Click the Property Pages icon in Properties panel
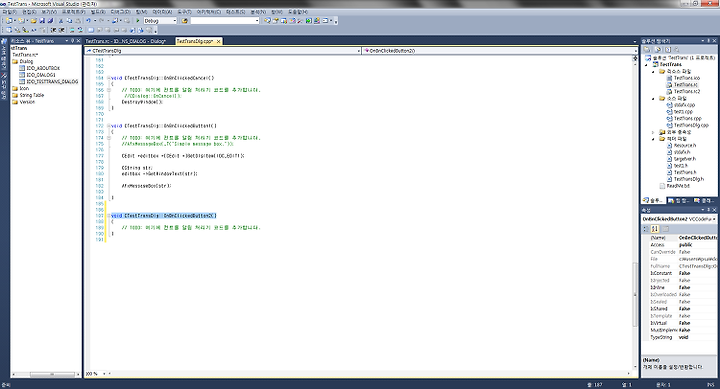The image size is (720, 389). (665, 229)
